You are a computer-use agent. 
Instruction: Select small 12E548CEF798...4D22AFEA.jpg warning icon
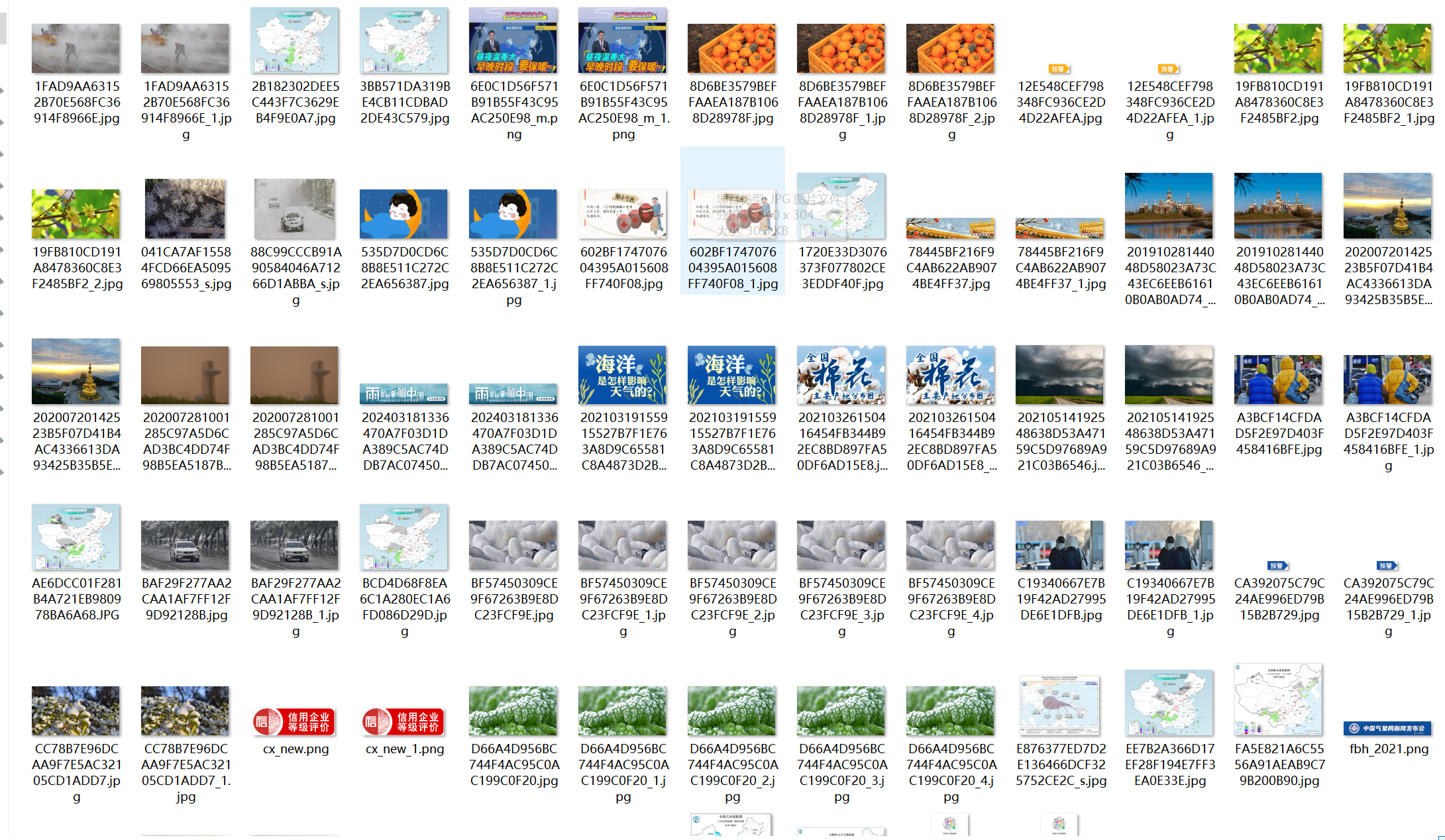(1059, 69)
